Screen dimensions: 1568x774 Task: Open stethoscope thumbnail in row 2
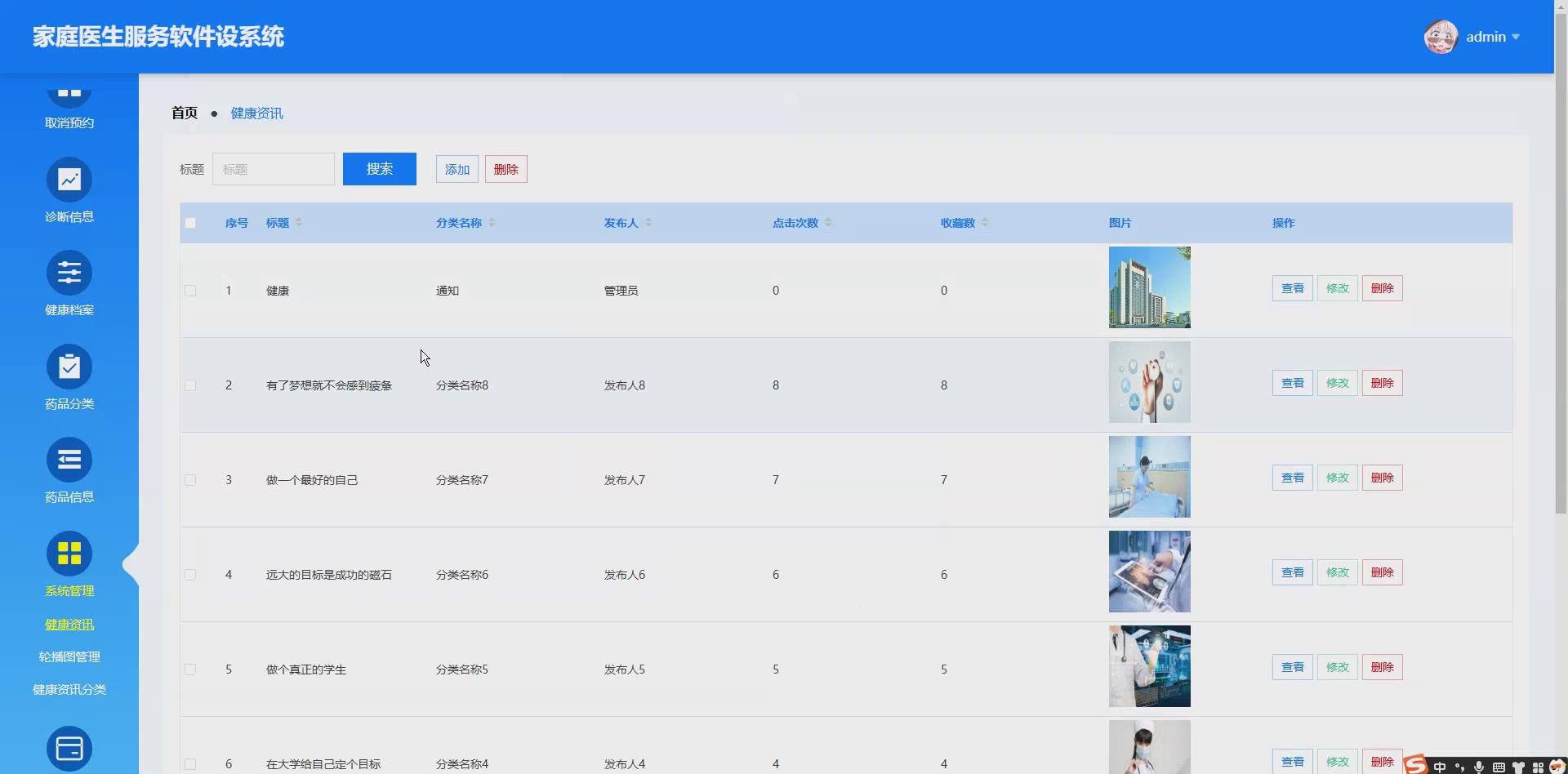point(1150,382)
